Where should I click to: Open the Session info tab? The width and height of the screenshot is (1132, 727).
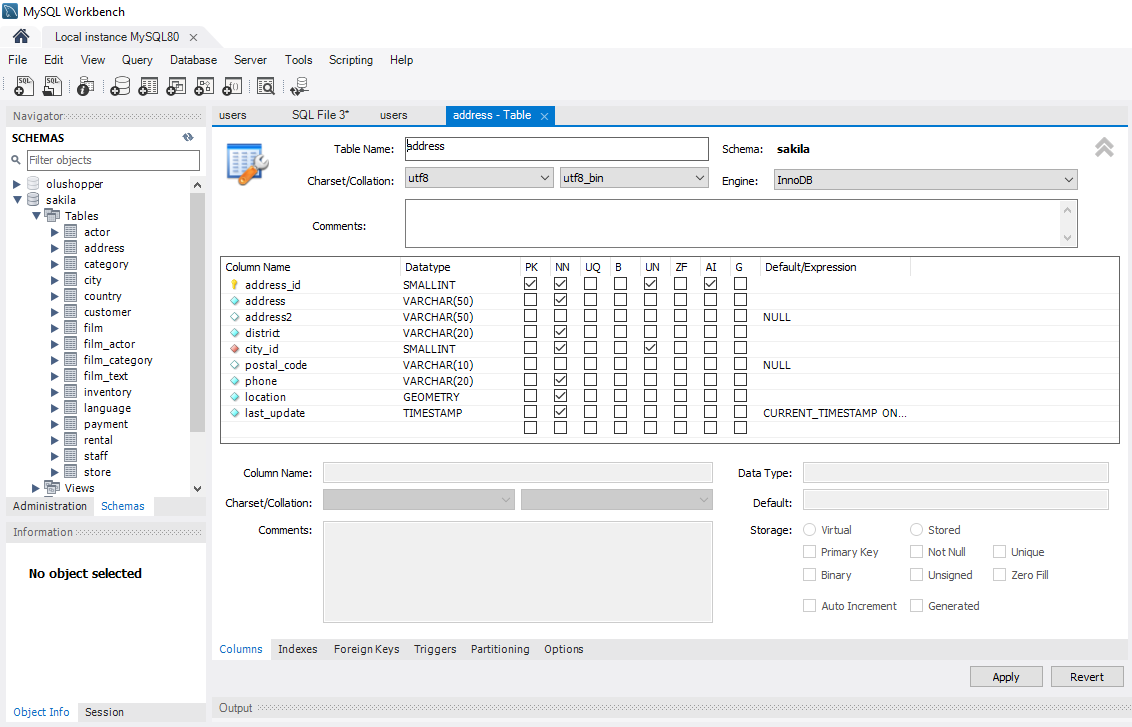click(x=104, y=712)
